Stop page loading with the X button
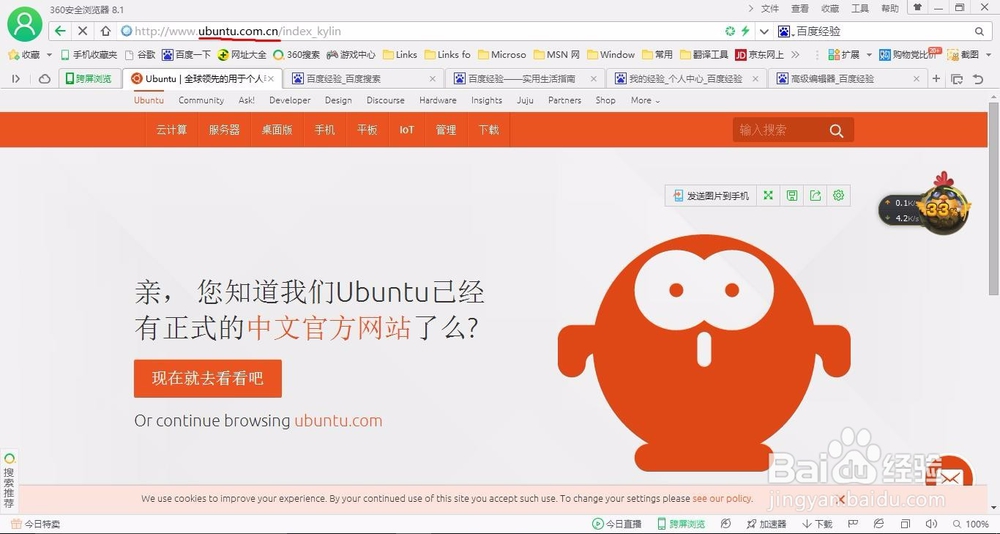This screenshot has width=1000, height=534. (x=82, y=31)
